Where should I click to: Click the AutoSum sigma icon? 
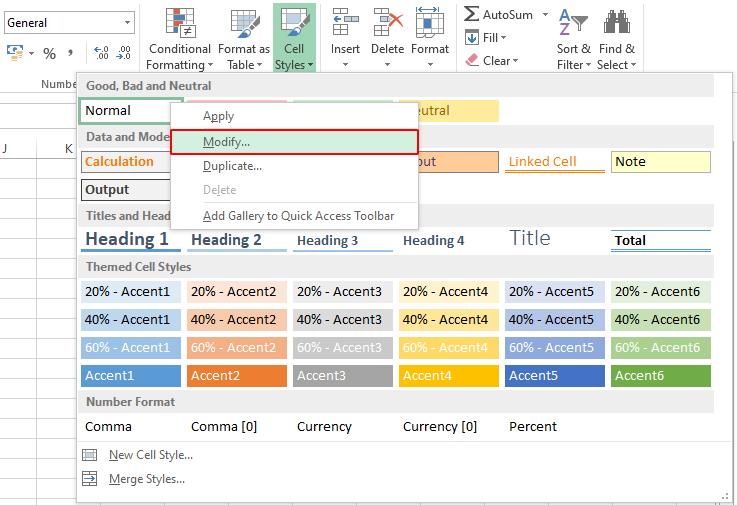coord(471,14)
